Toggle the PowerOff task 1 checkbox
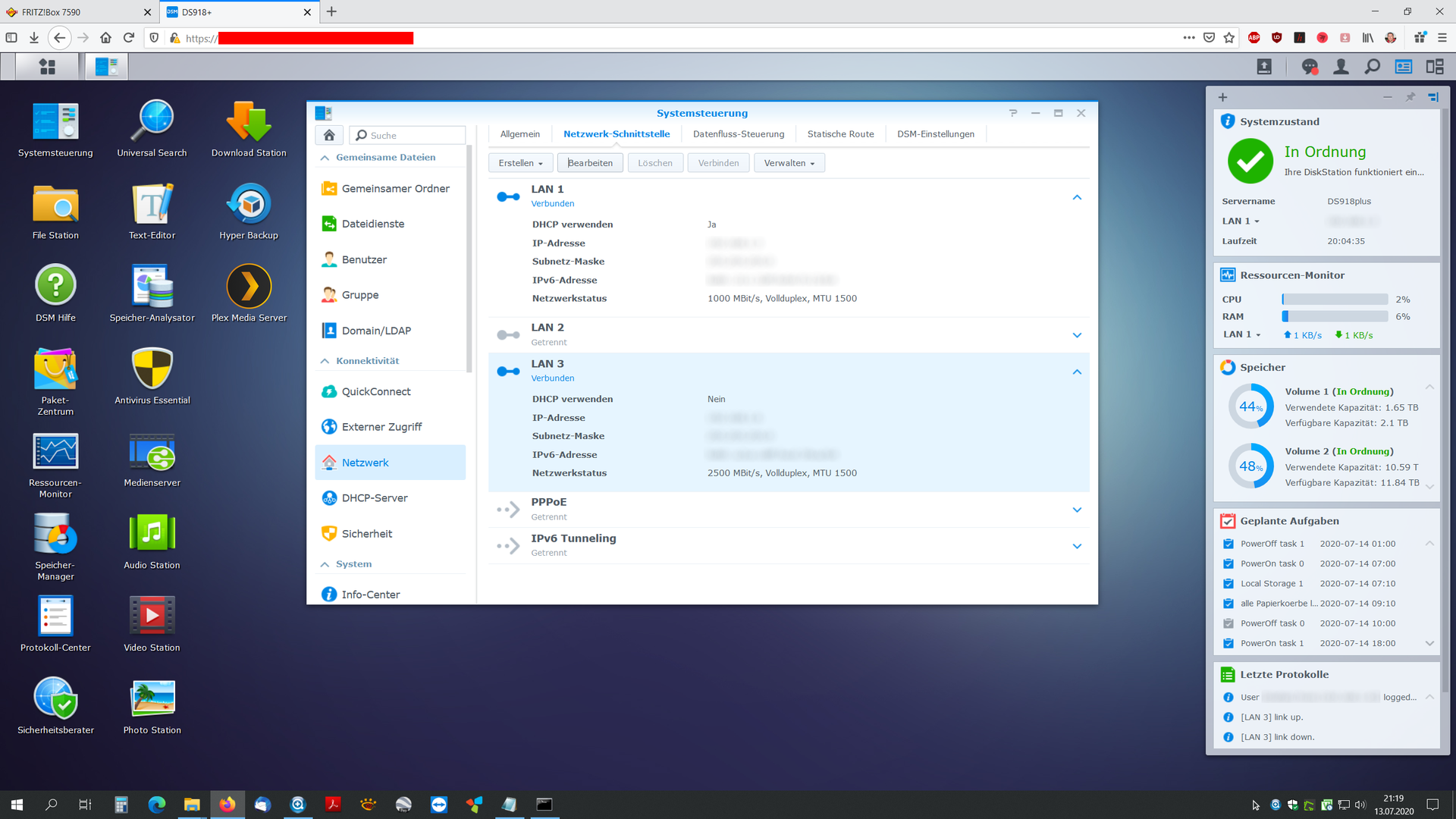This screenshot has width=1456, height=819. [1228, 544]
